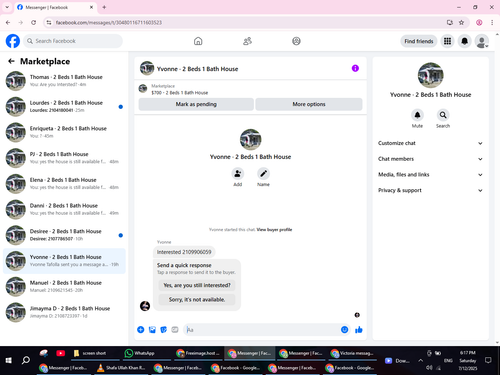Choose a sticker icon
The image size is (500, 375).
[164, 330]
